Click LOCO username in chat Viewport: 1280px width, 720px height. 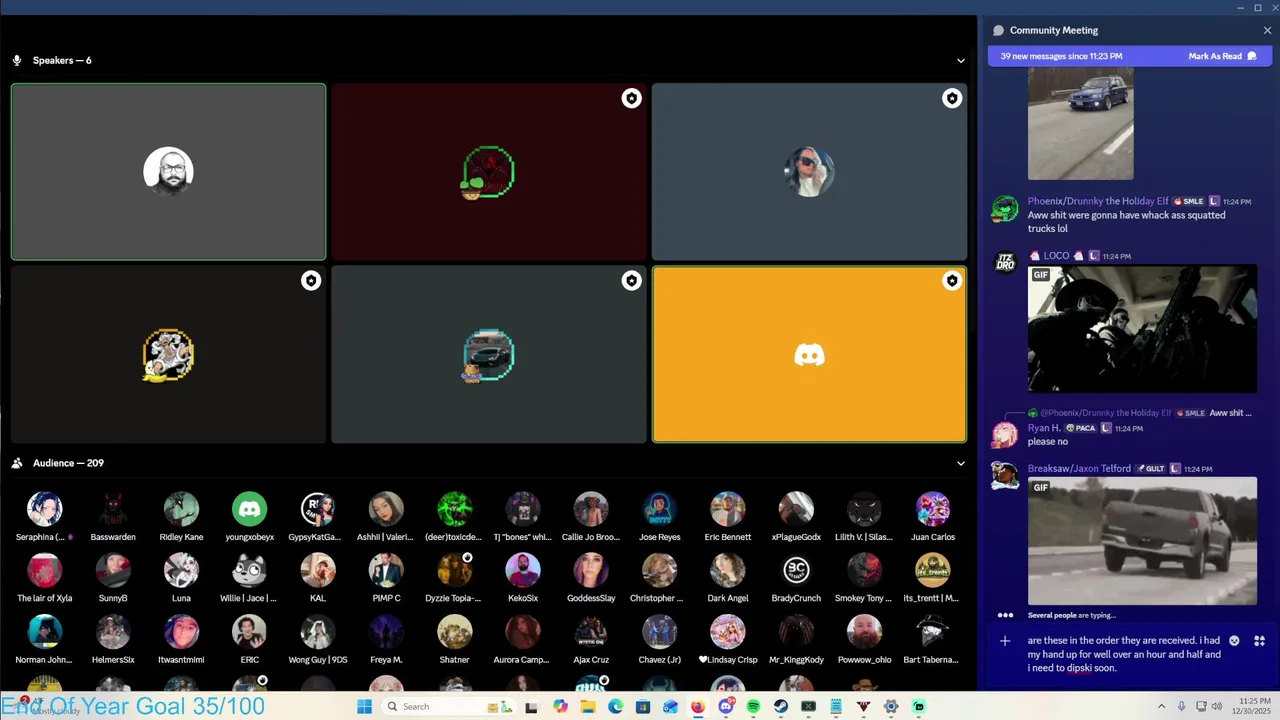pyautogui.click(x=1056, y=256)
